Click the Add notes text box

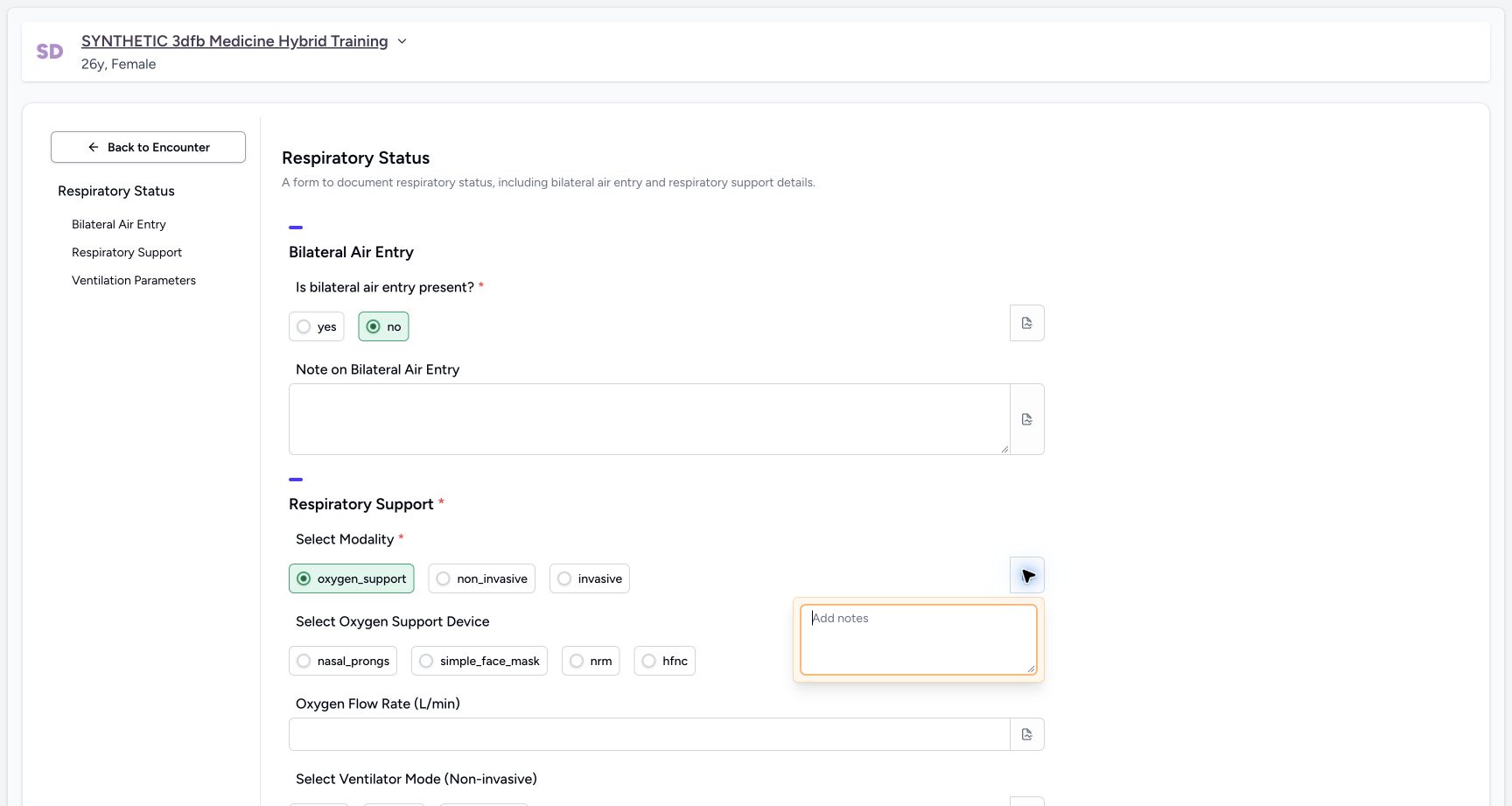pyautogui.click(x=919, y=640)
